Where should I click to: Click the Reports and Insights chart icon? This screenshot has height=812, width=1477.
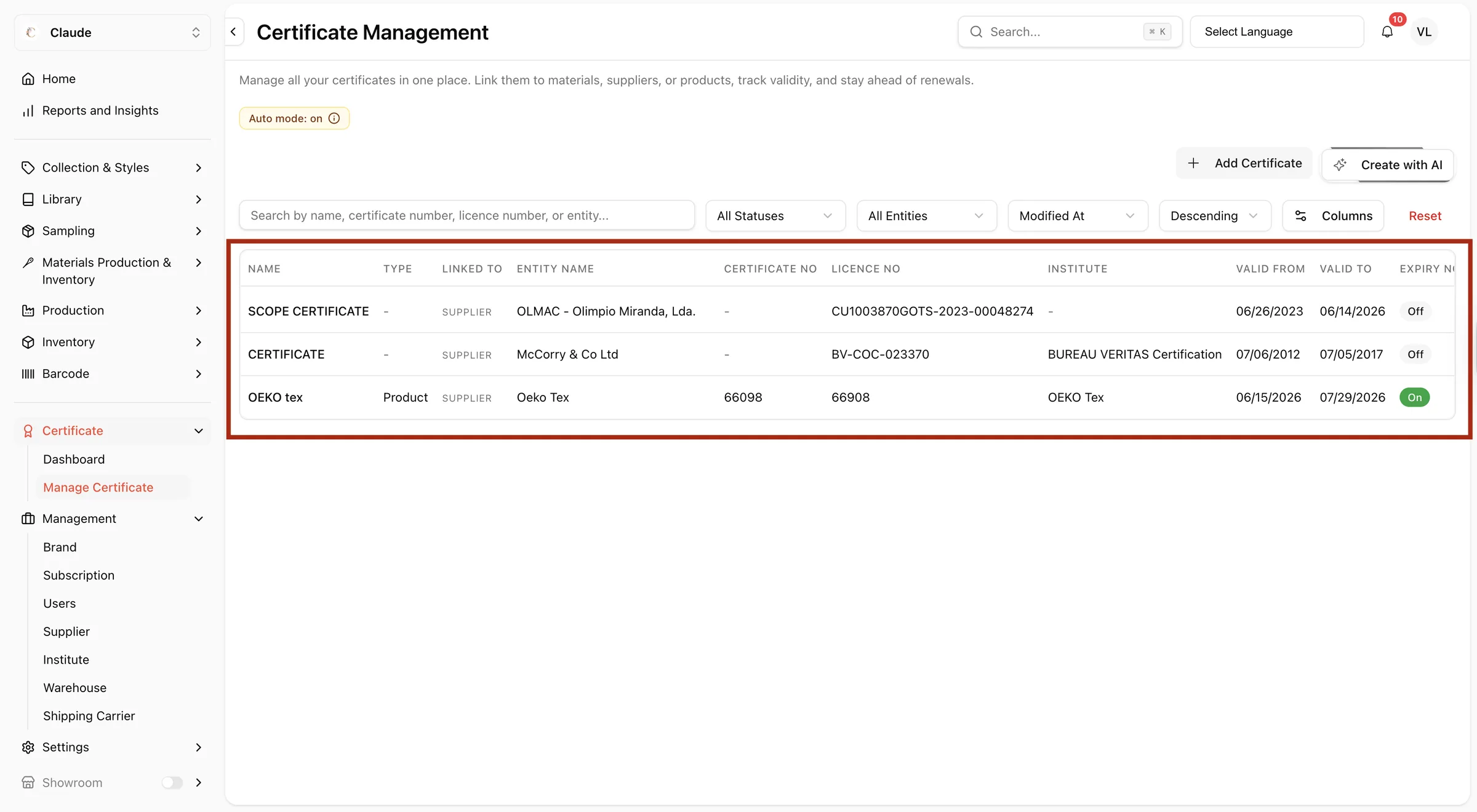pos(28,111)
